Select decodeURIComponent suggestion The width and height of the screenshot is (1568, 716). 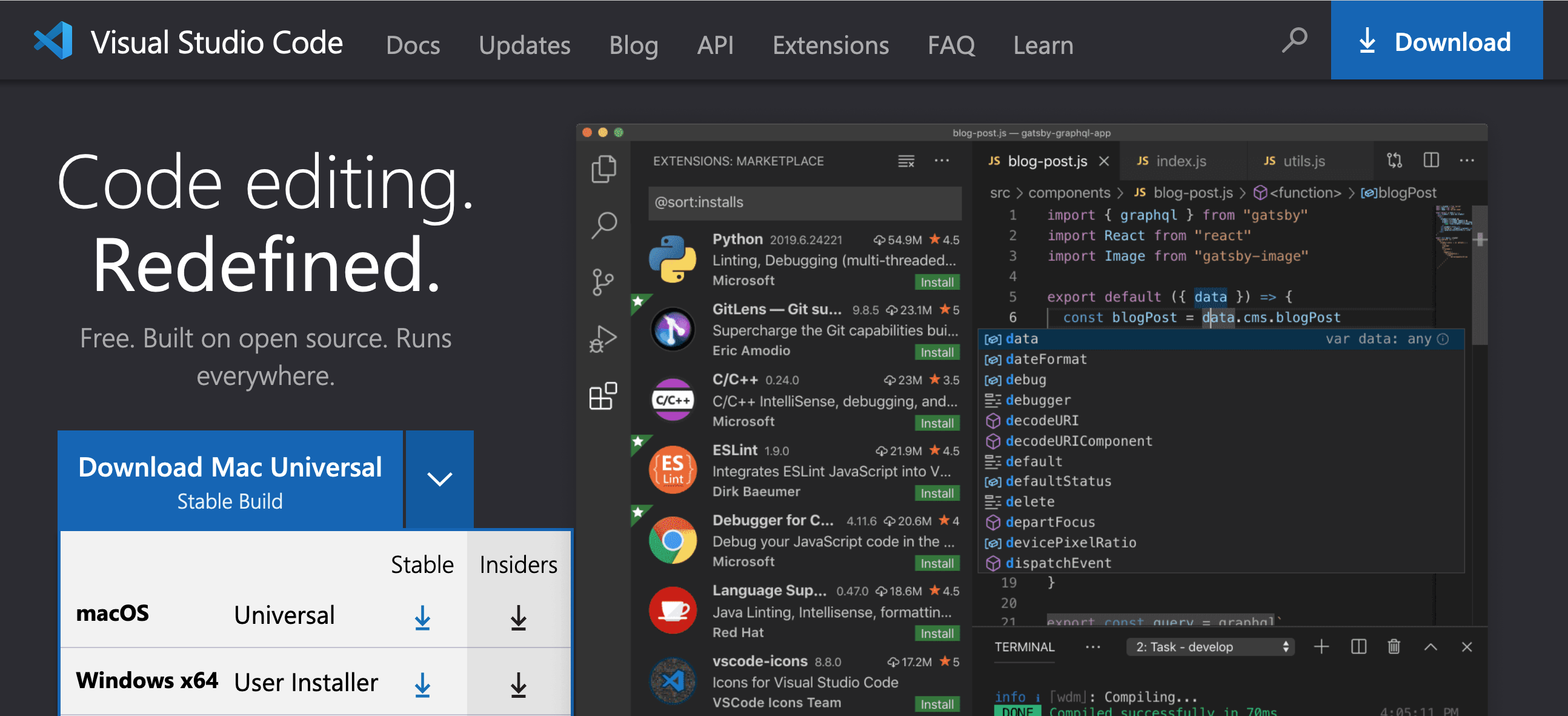pos(1220,441)
